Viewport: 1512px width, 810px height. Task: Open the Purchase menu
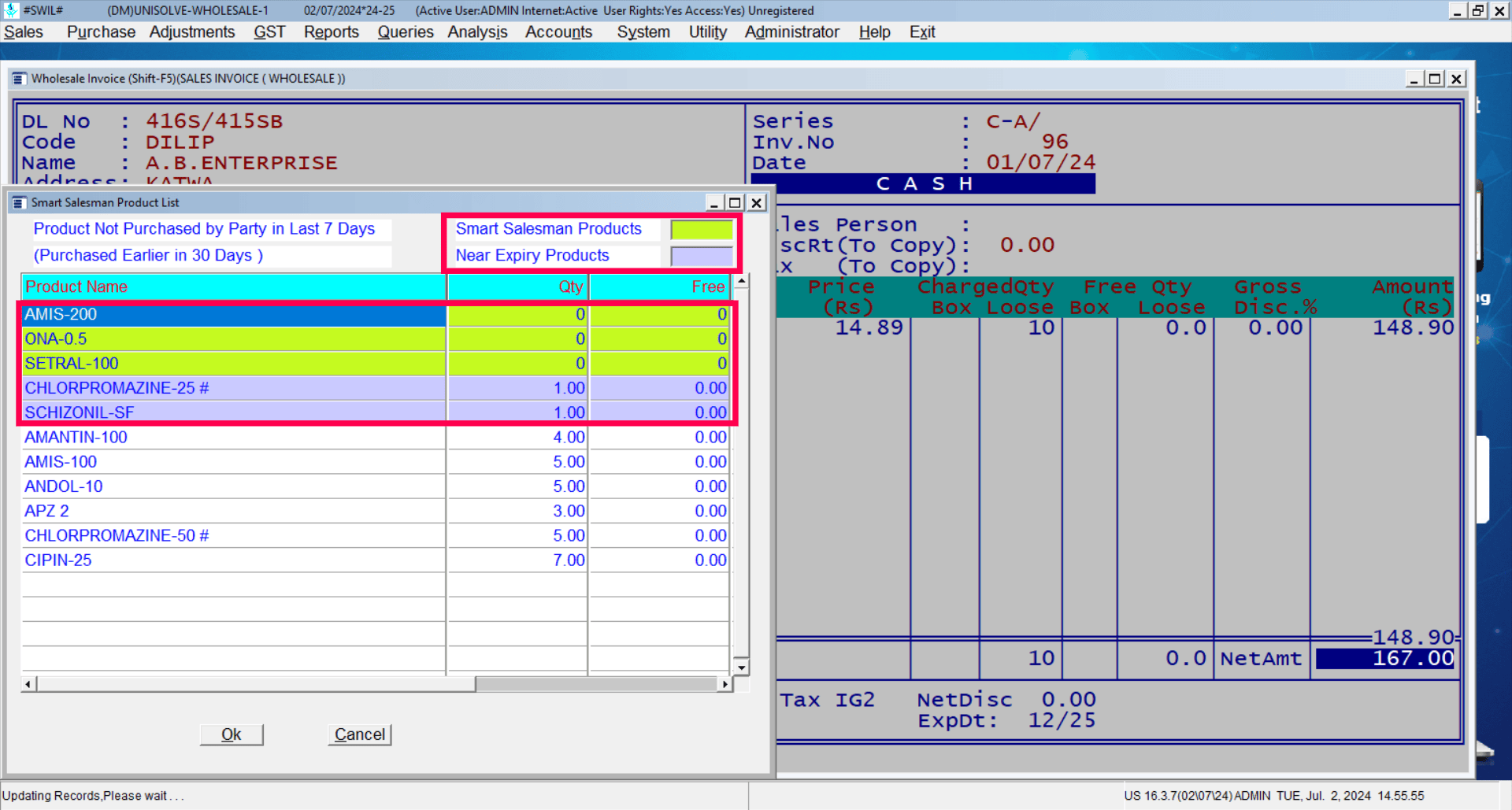101,32
